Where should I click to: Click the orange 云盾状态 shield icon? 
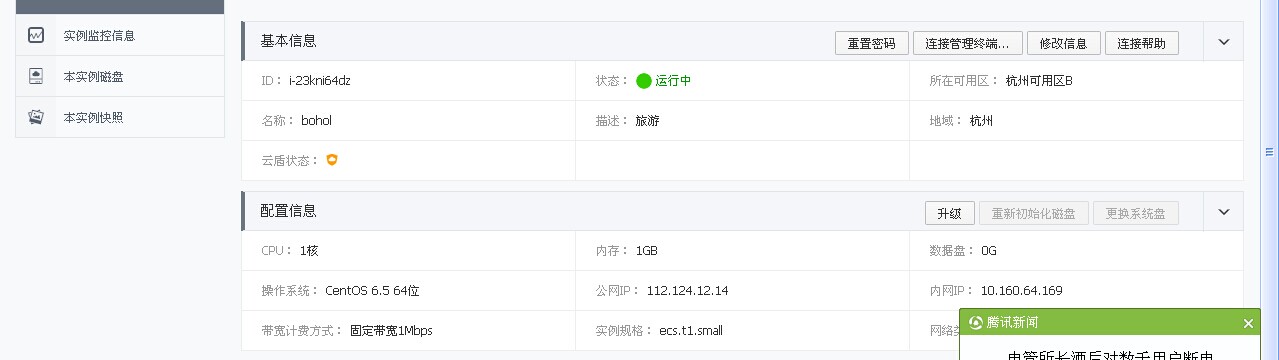332,159
